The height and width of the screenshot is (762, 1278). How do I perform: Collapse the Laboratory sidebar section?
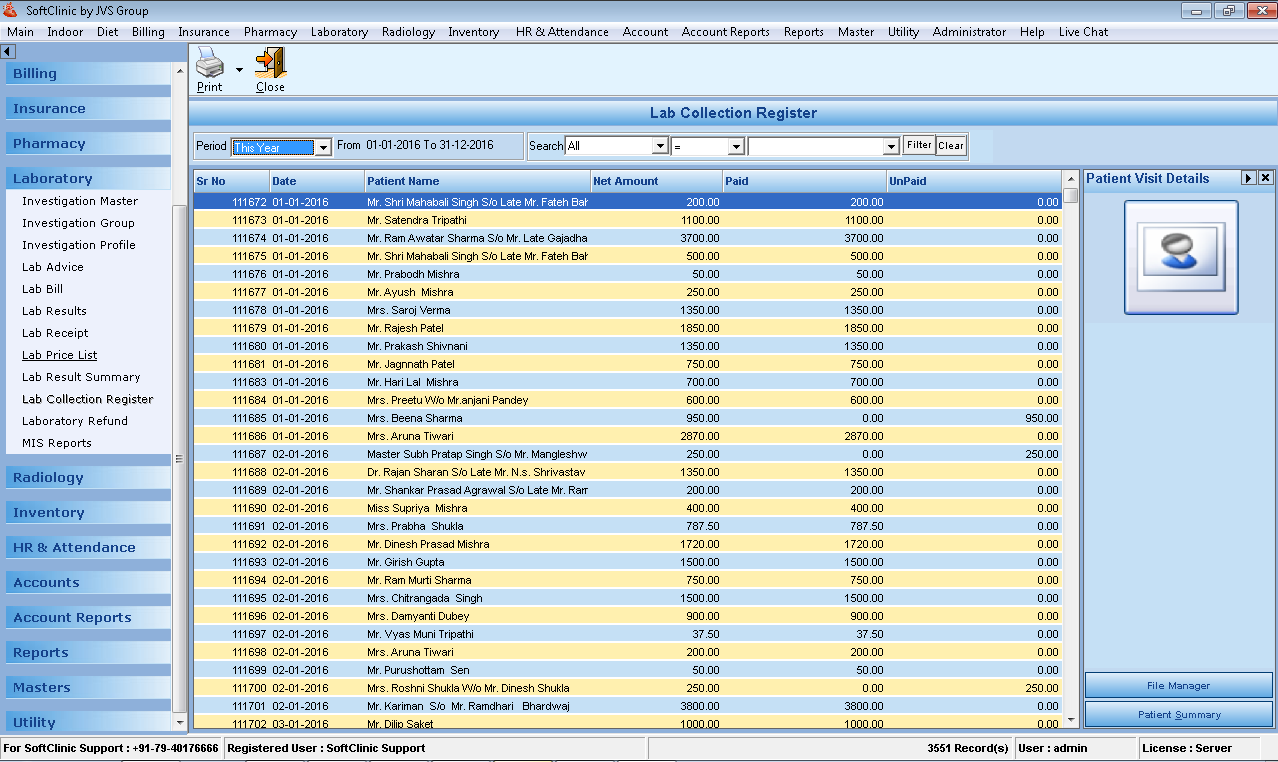(88, 179)
